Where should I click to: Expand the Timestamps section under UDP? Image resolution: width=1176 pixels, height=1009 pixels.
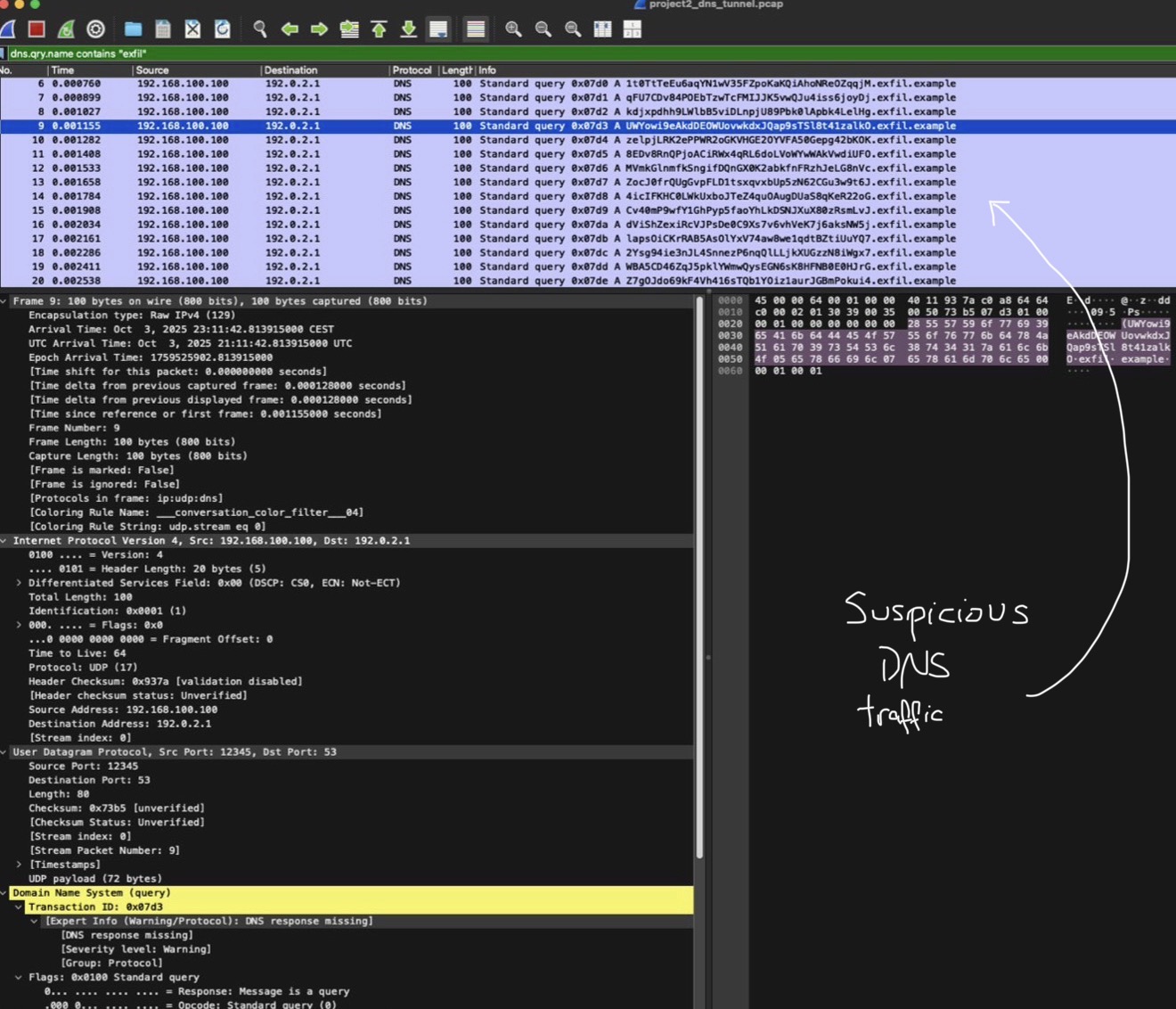coord(19,865)
